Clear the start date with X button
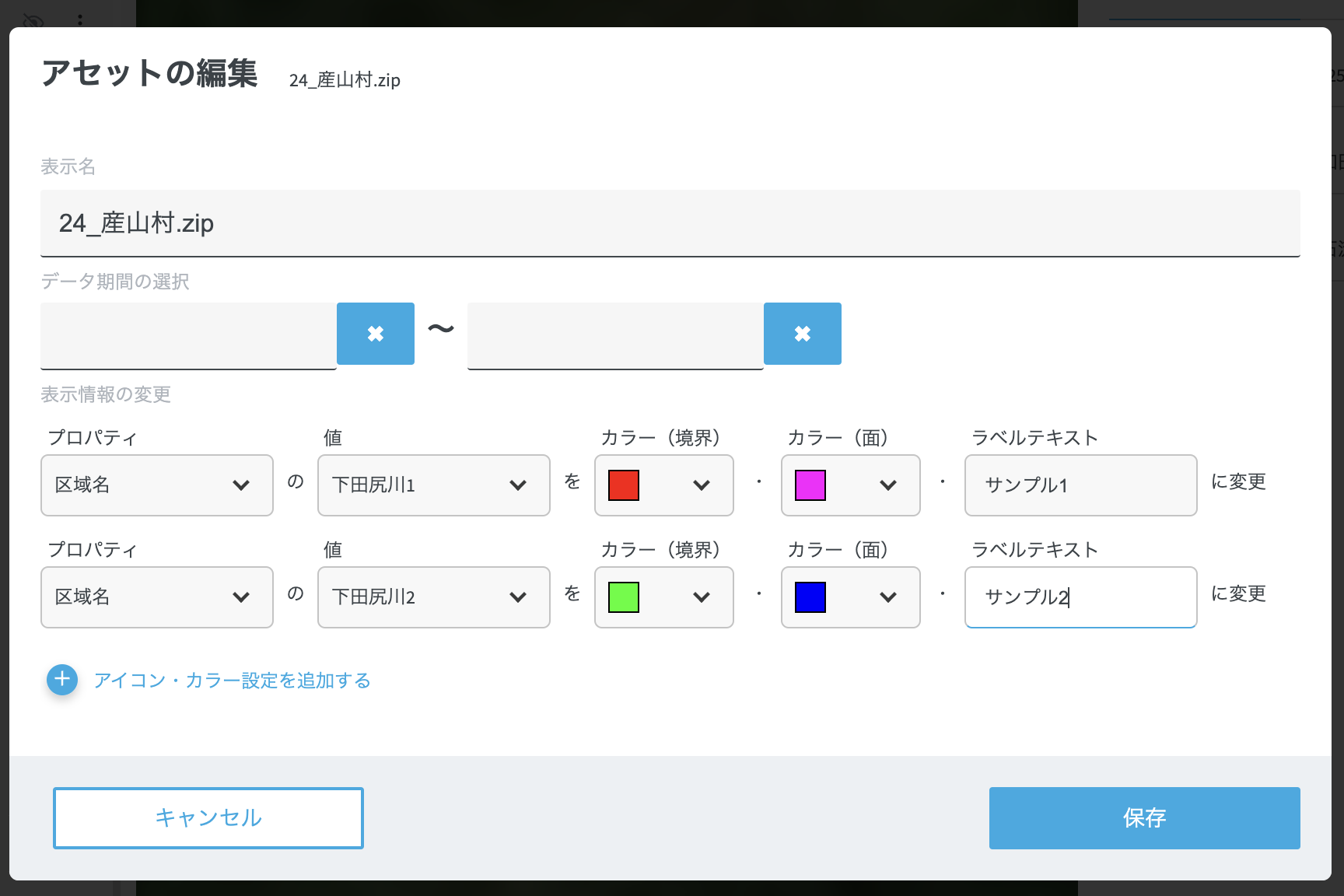The height and width of the screenshot is (896, 1344). pos(375,334)
